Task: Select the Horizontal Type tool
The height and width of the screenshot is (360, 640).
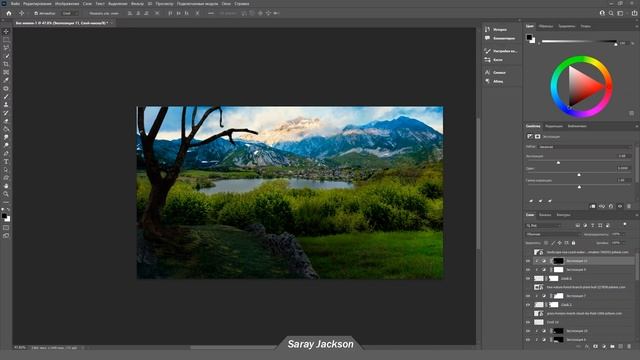Action: 6,162
